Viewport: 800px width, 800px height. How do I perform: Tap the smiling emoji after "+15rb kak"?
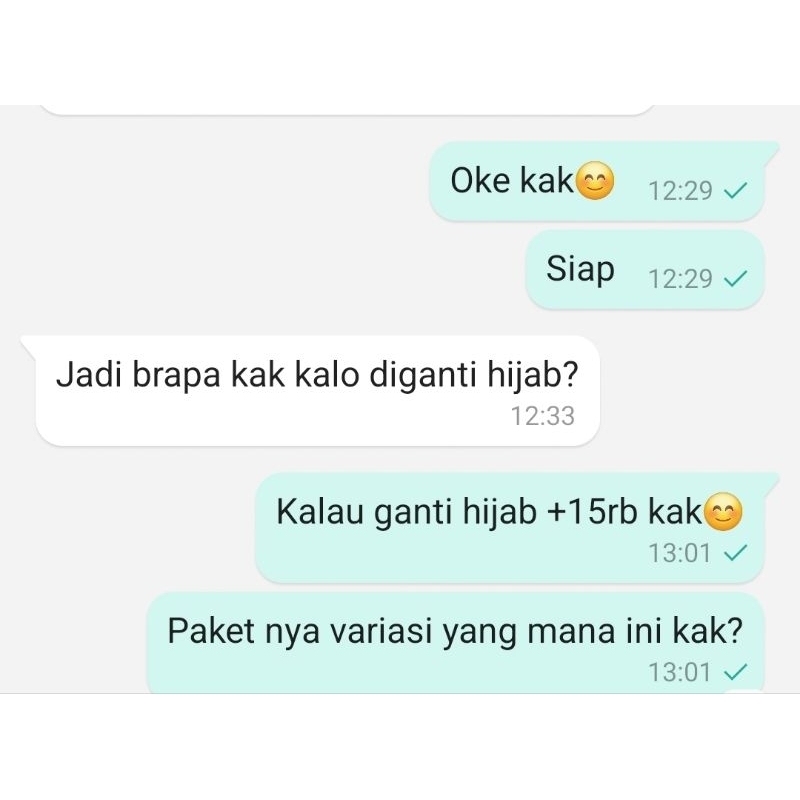(x=723, y=512)
